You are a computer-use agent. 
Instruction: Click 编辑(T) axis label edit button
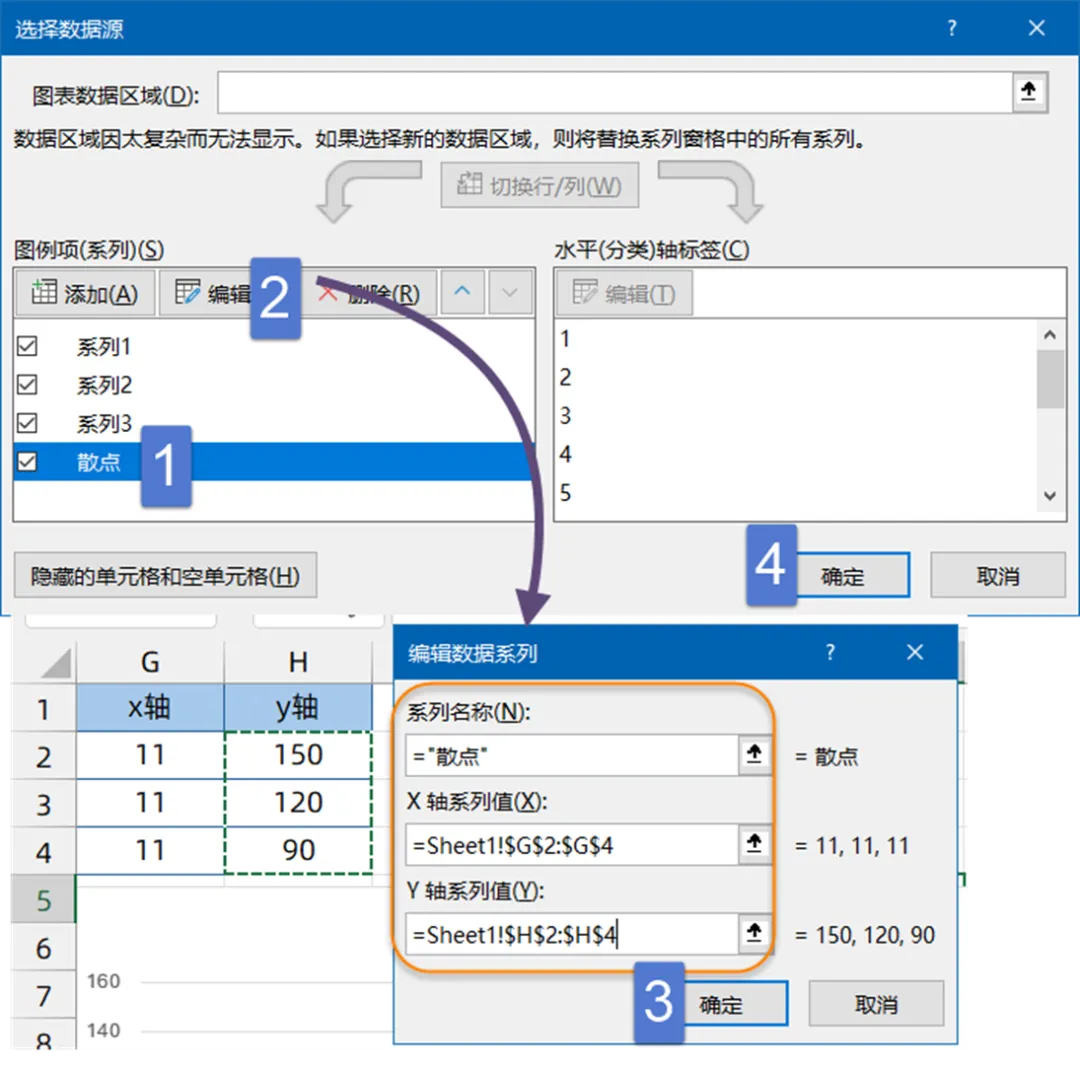pos(624,293)
